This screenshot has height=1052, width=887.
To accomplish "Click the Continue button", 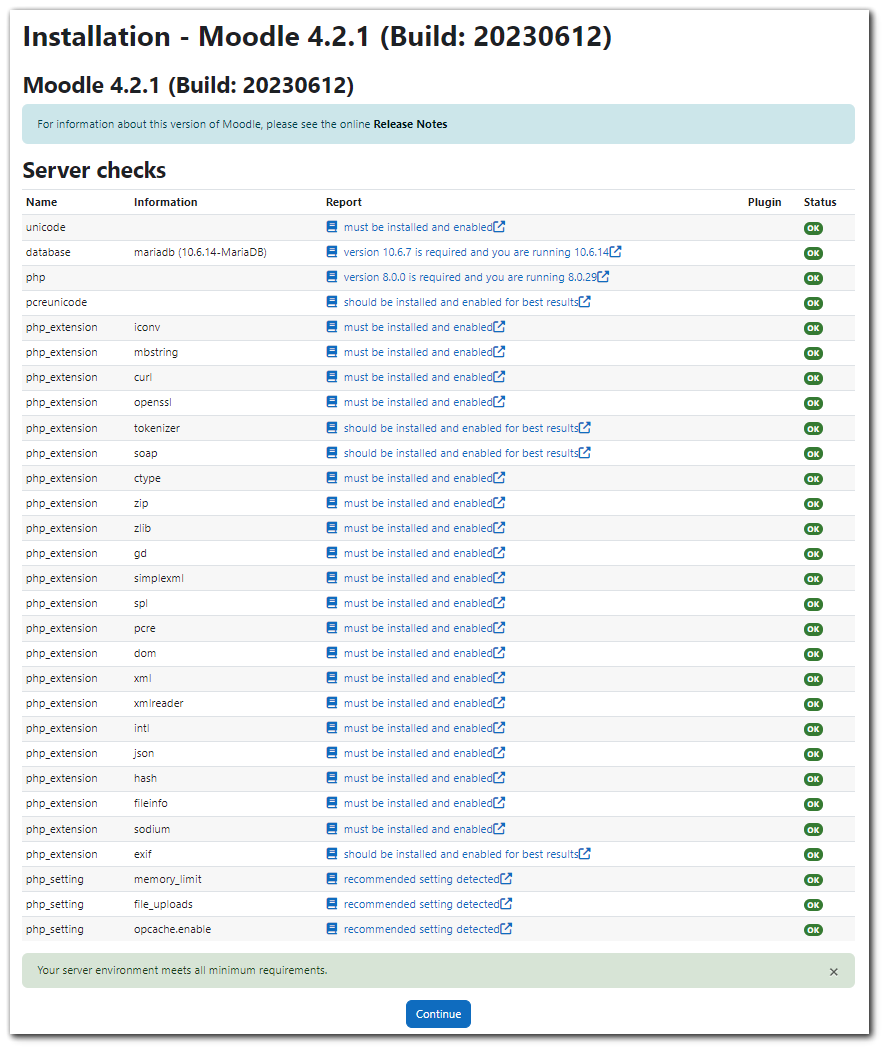I will click(438, 1014).
